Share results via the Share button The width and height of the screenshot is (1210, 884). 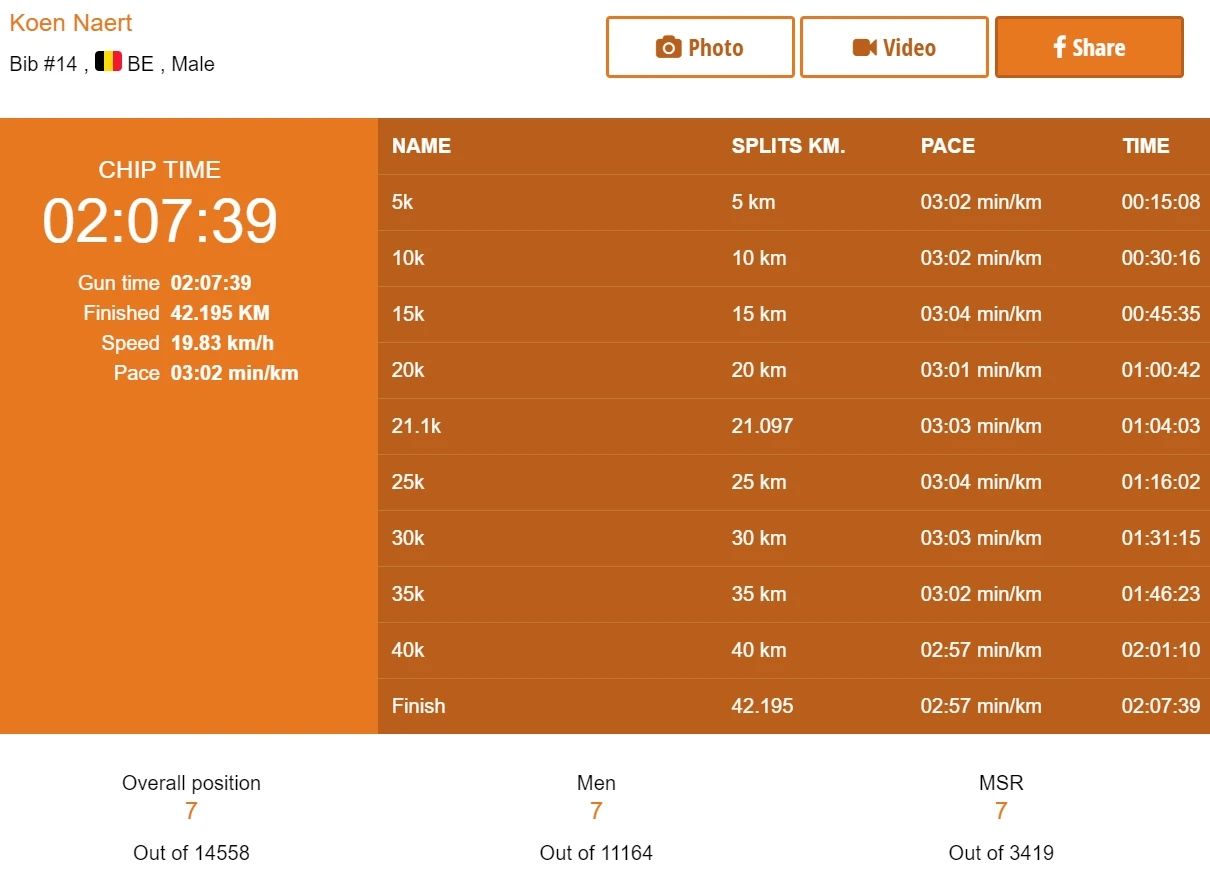[1089, 47]
